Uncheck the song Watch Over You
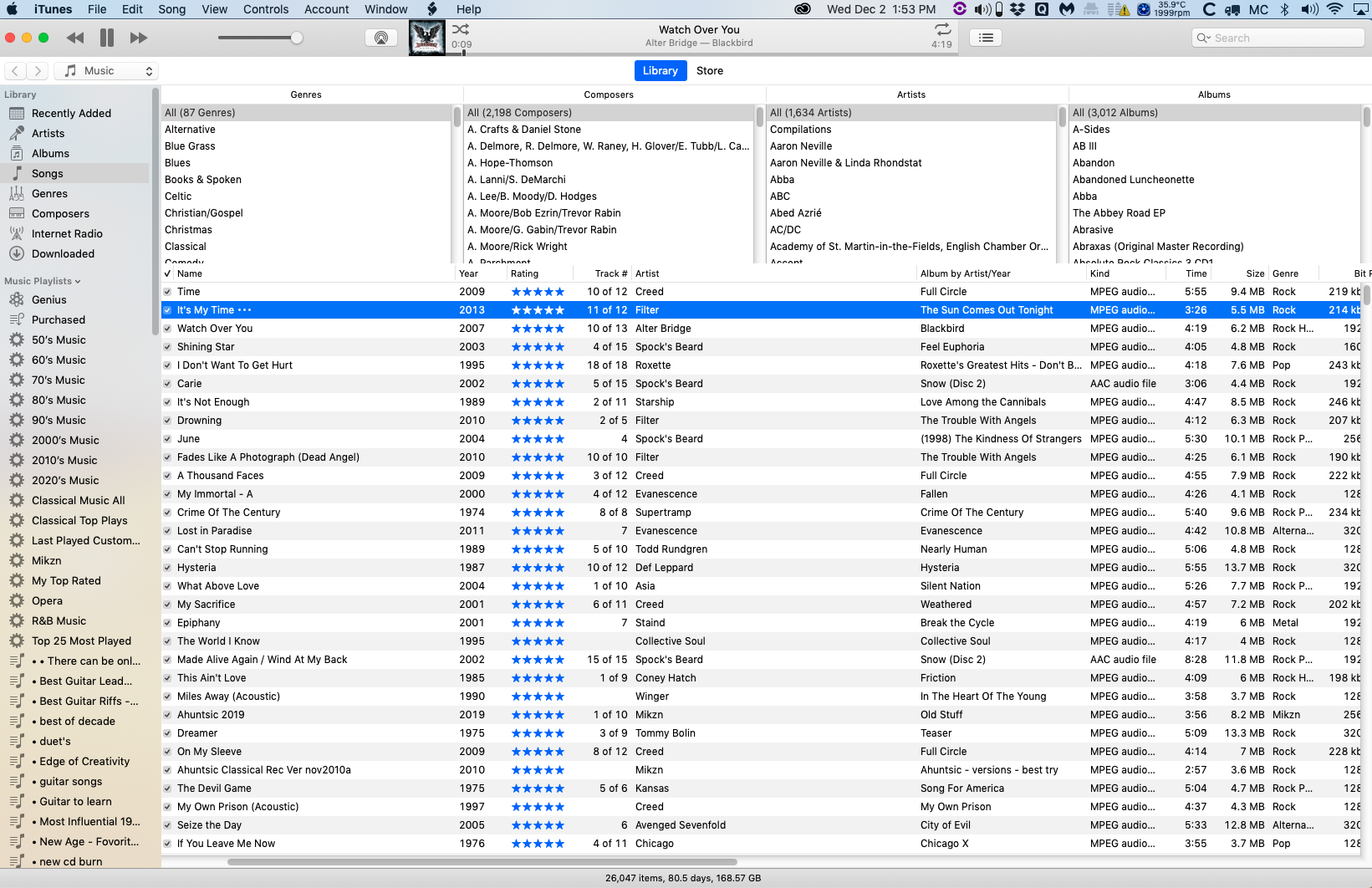1372x888 pixels. 167,329
